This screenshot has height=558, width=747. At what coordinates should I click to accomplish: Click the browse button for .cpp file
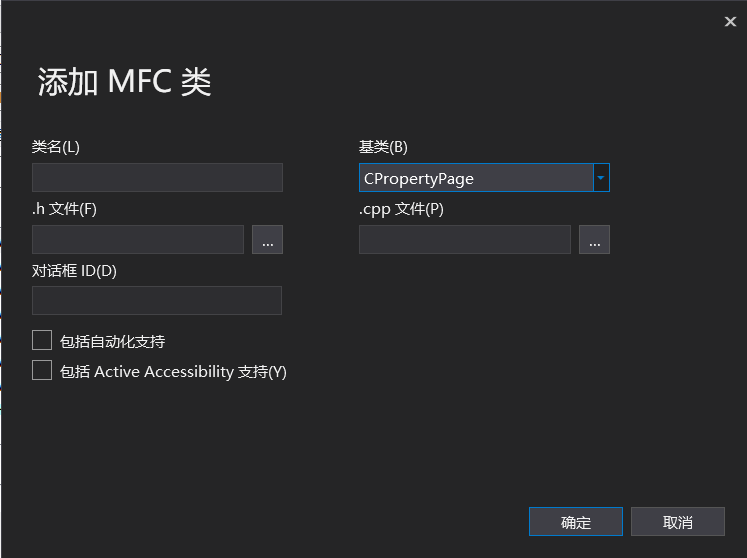tap(594, 240)
